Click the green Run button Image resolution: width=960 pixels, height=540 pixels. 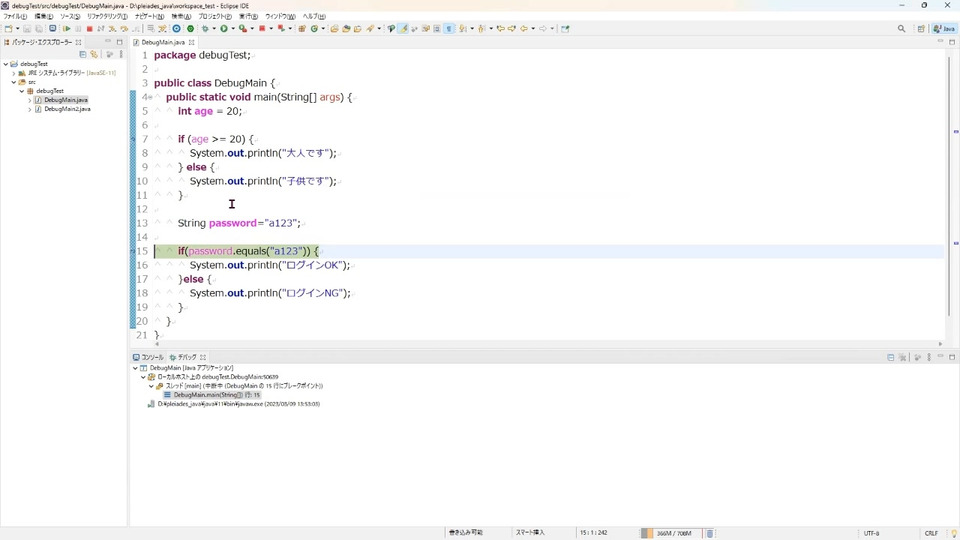(223, 29)
